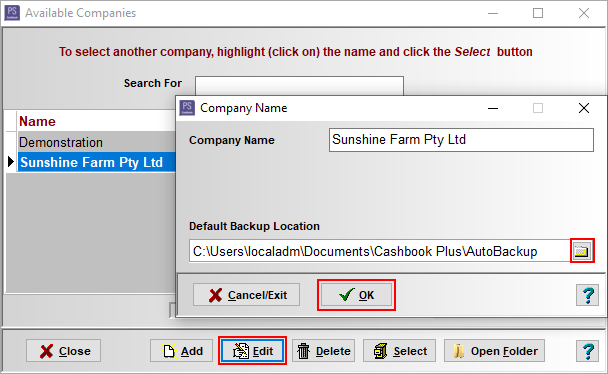Viewport: 608px width, 374px height.
Task: Click the Select company button
Action: [399, 351]
